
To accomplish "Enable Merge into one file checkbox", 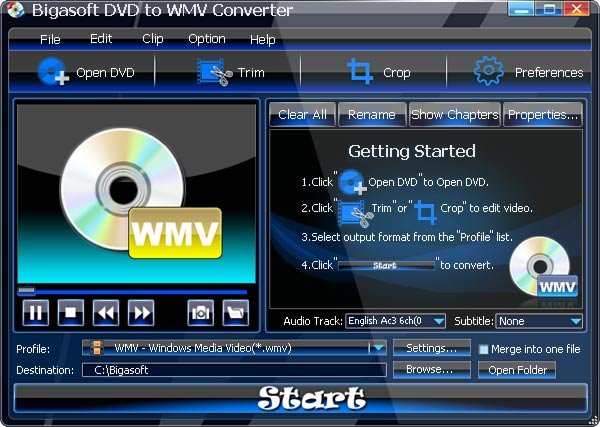I will point(484,349).
